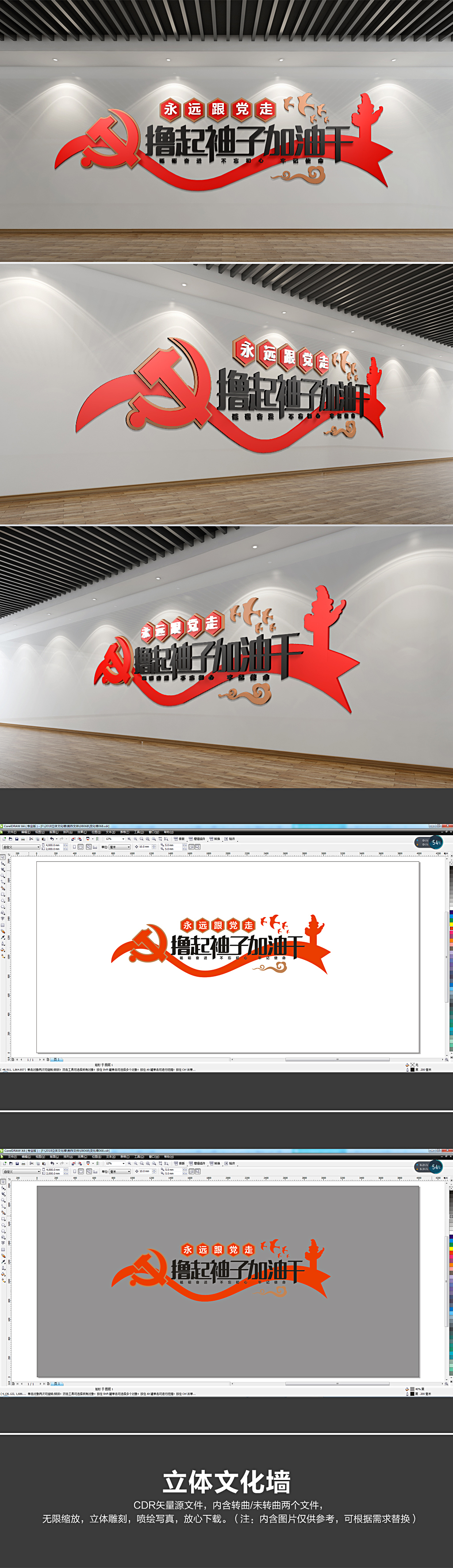Viewport: 453px width, 1568px height.
Task: Open the 毫米 units dropdown in gray-page window
Action: [x=120, y=1171]
